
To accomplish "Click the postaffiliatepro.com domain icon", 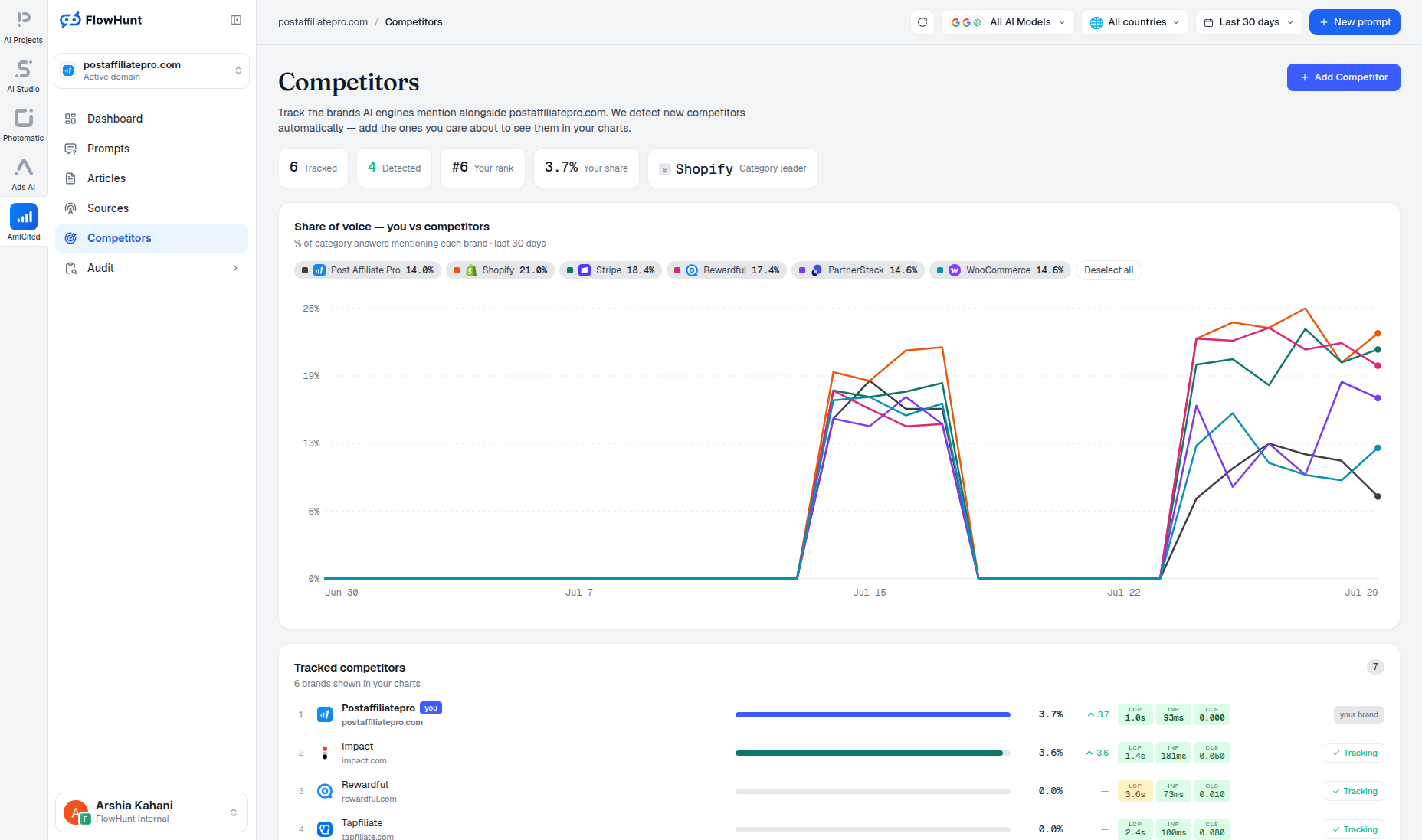I will pos(68,70).
